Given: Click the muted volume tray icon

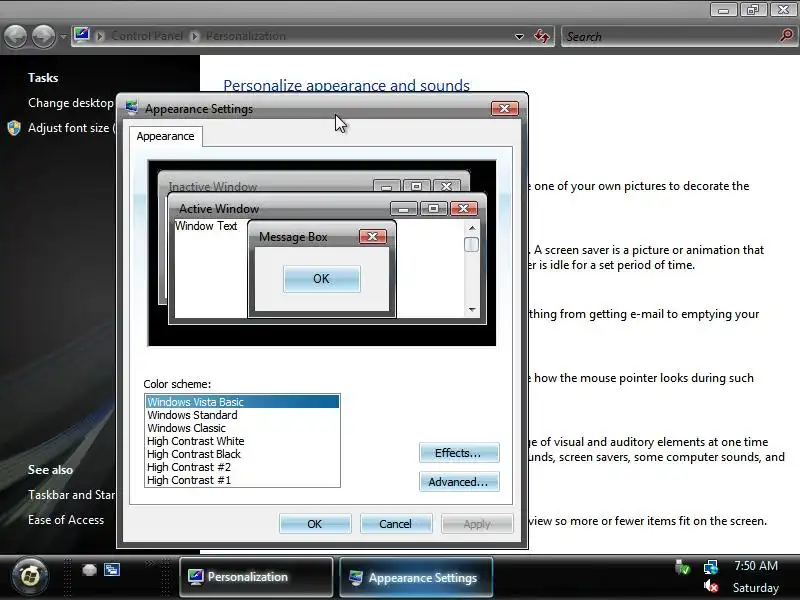Looking at the screenshot, I should click(x=711, y=587).
